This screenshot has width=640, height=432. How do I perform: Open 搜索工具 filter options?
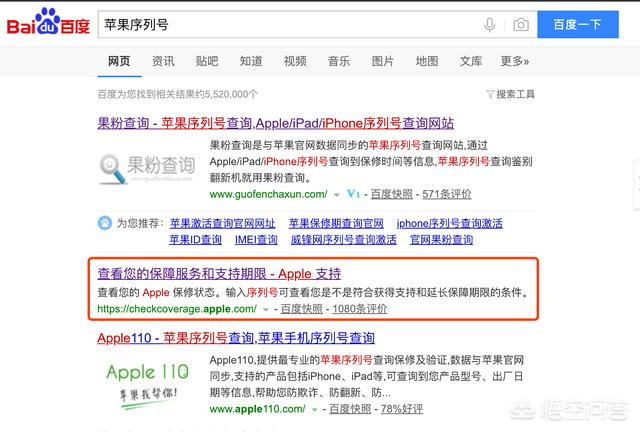coord(511,94)
